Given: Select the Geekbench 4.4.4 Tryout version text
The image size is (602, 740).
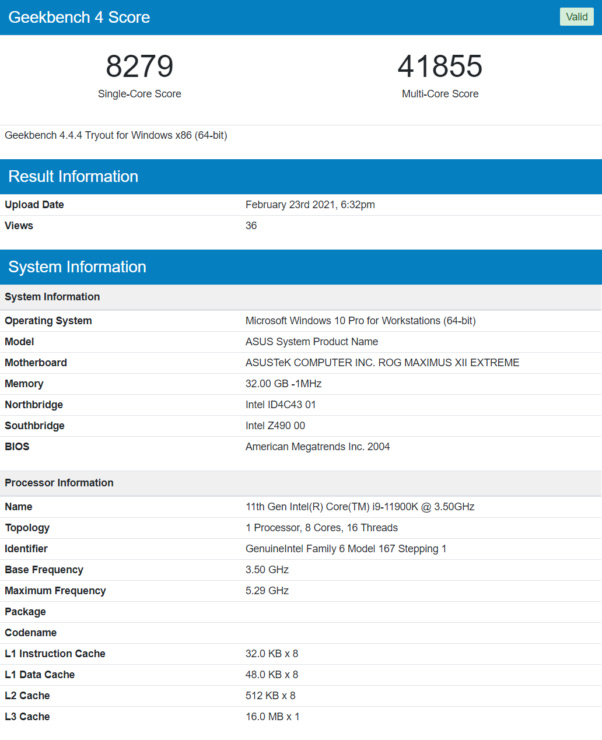Looking at the screenshot, I should [116, 135].
